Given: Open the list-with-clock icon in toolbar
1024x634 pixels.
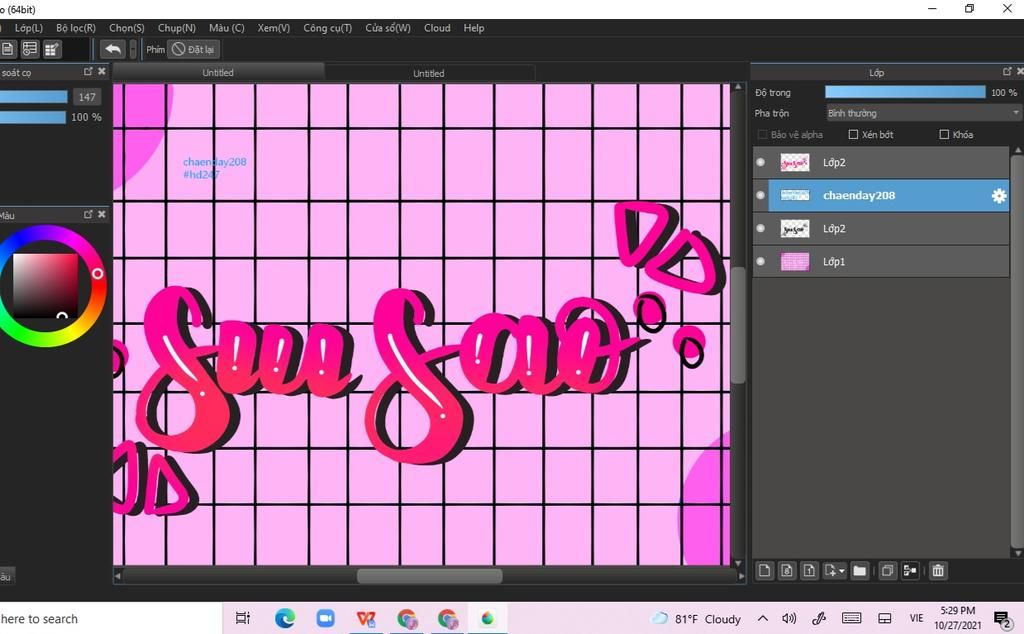Looking at the screenshot, I should 29,49.
